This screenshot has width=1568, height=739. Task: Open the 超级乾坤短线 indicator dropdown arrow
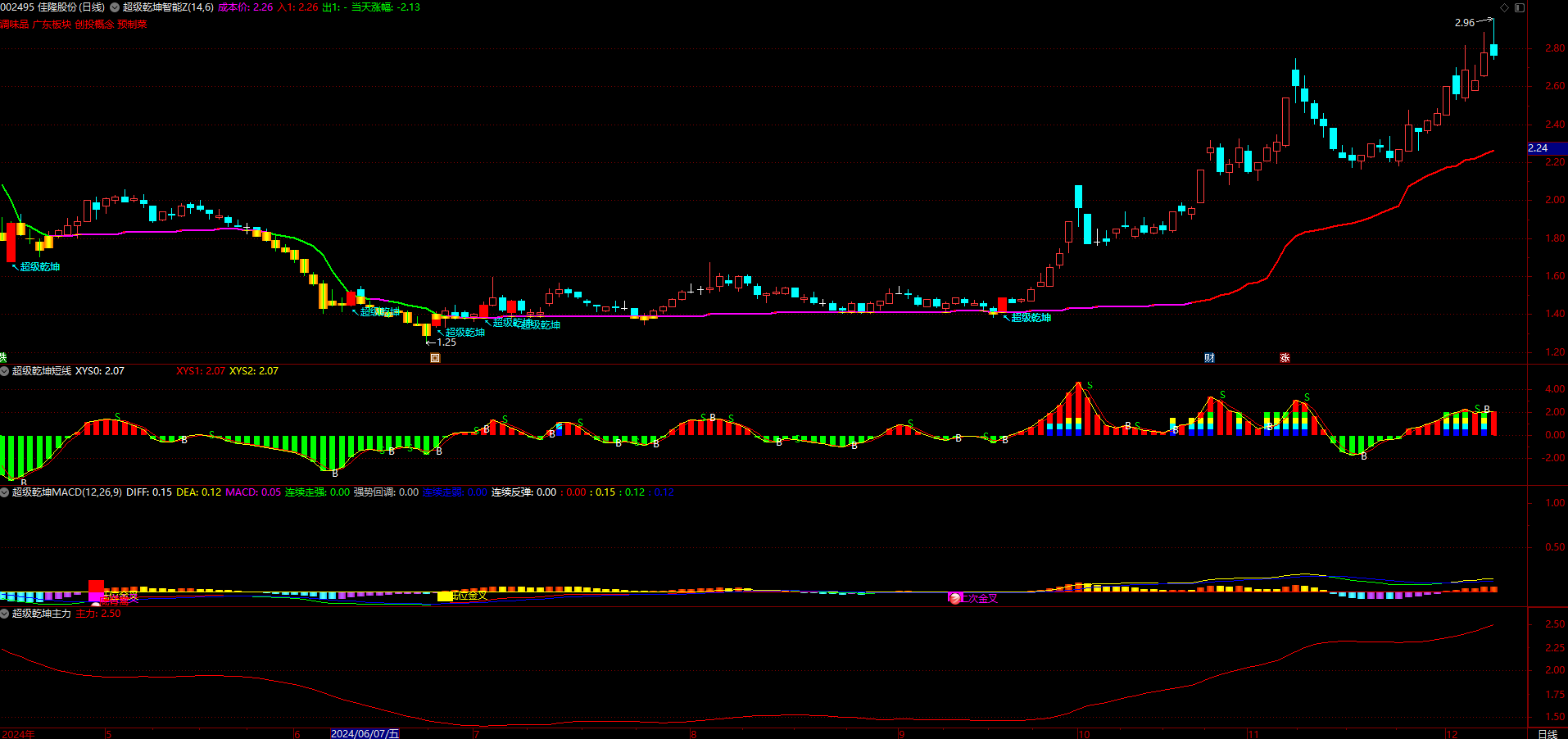[x=5, y=371]
